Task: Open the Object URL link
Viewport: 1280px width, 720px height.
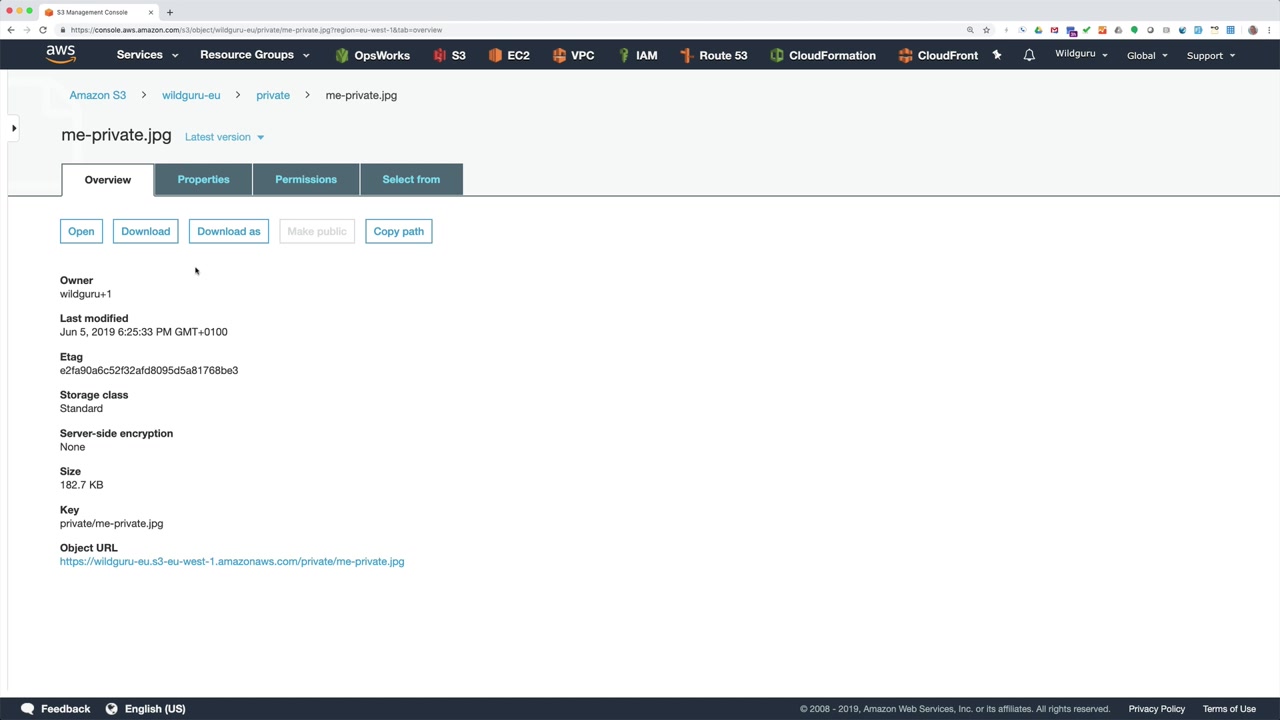Action: tap(232, 562)
